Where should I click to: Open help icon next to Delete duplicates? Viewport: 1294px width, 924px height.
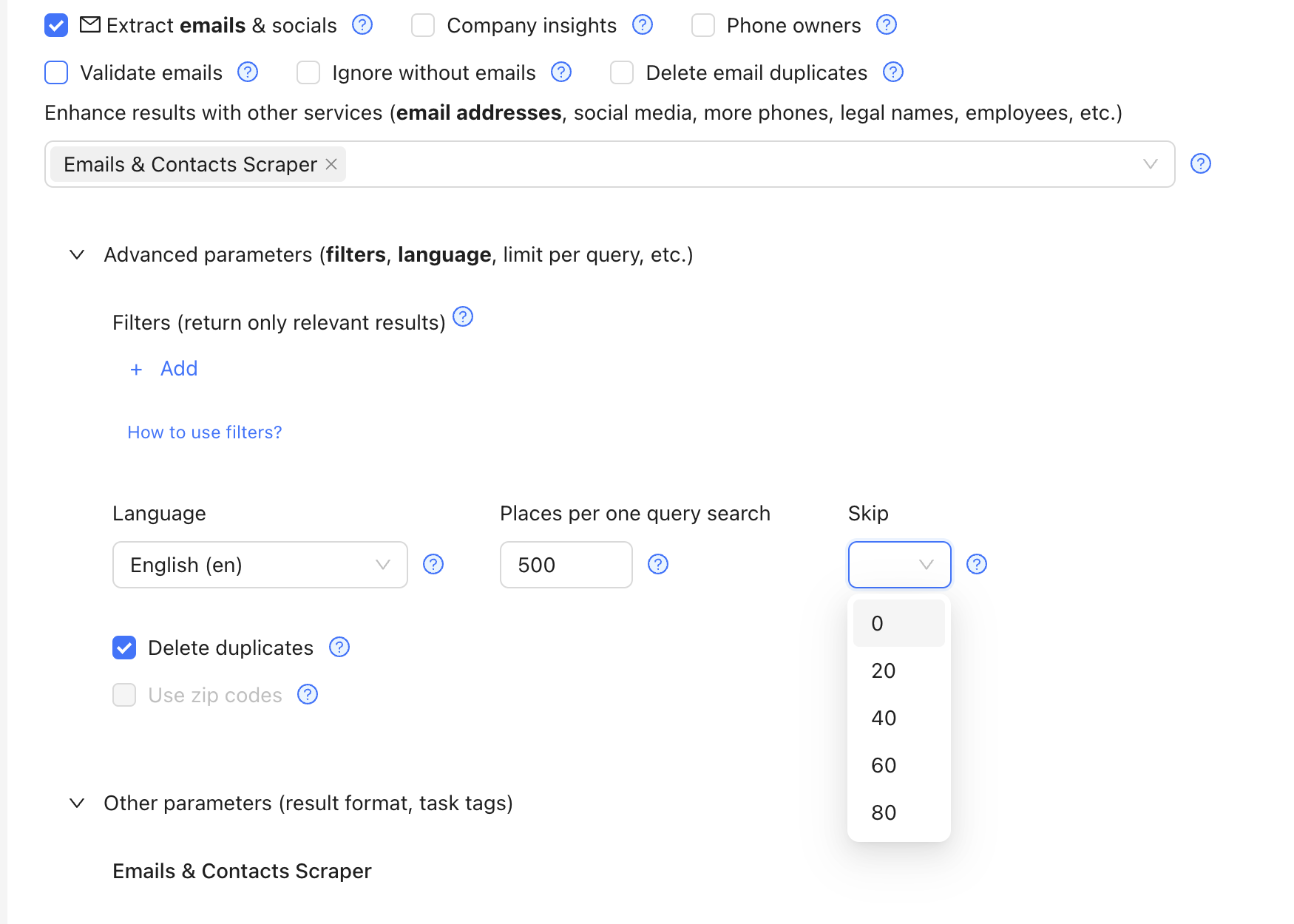339,648
